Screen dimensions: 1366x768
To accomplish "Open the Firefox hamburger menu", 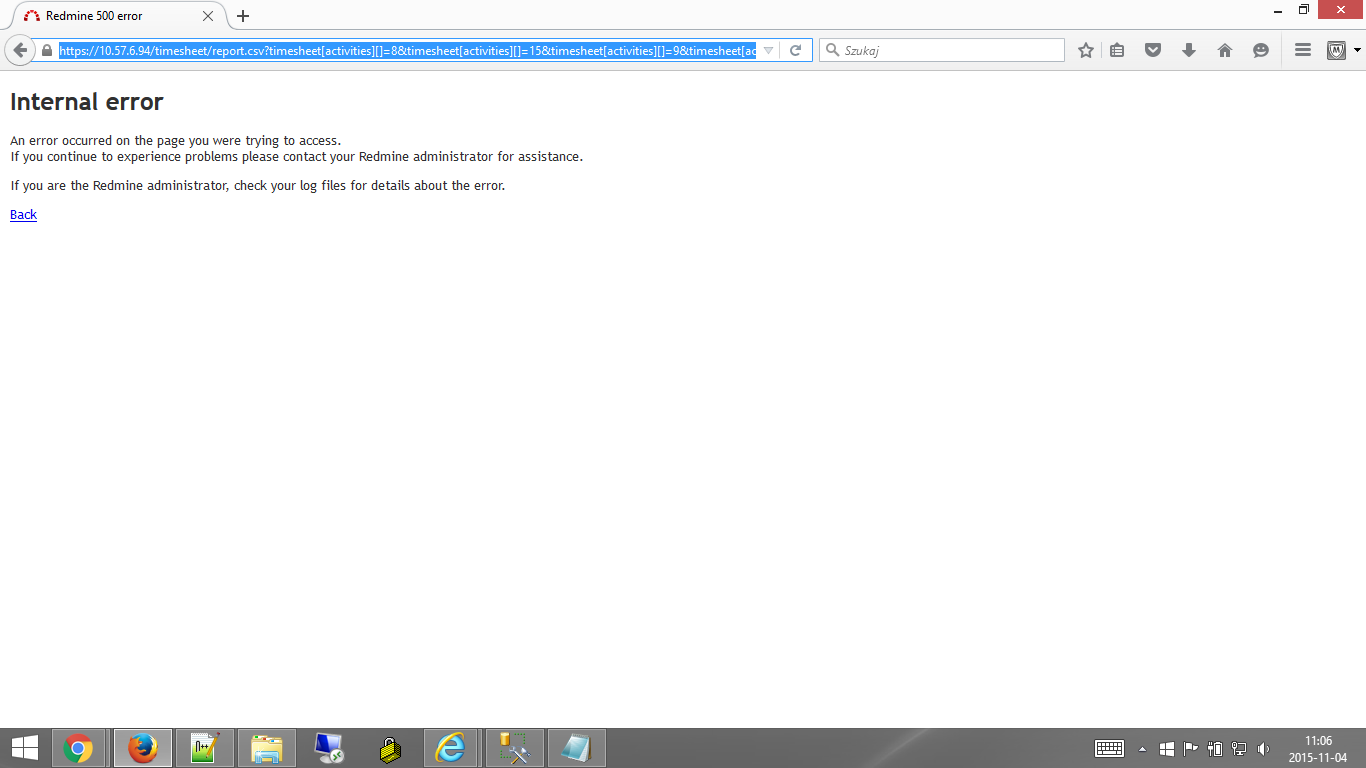I will [x=1302, y=50].
